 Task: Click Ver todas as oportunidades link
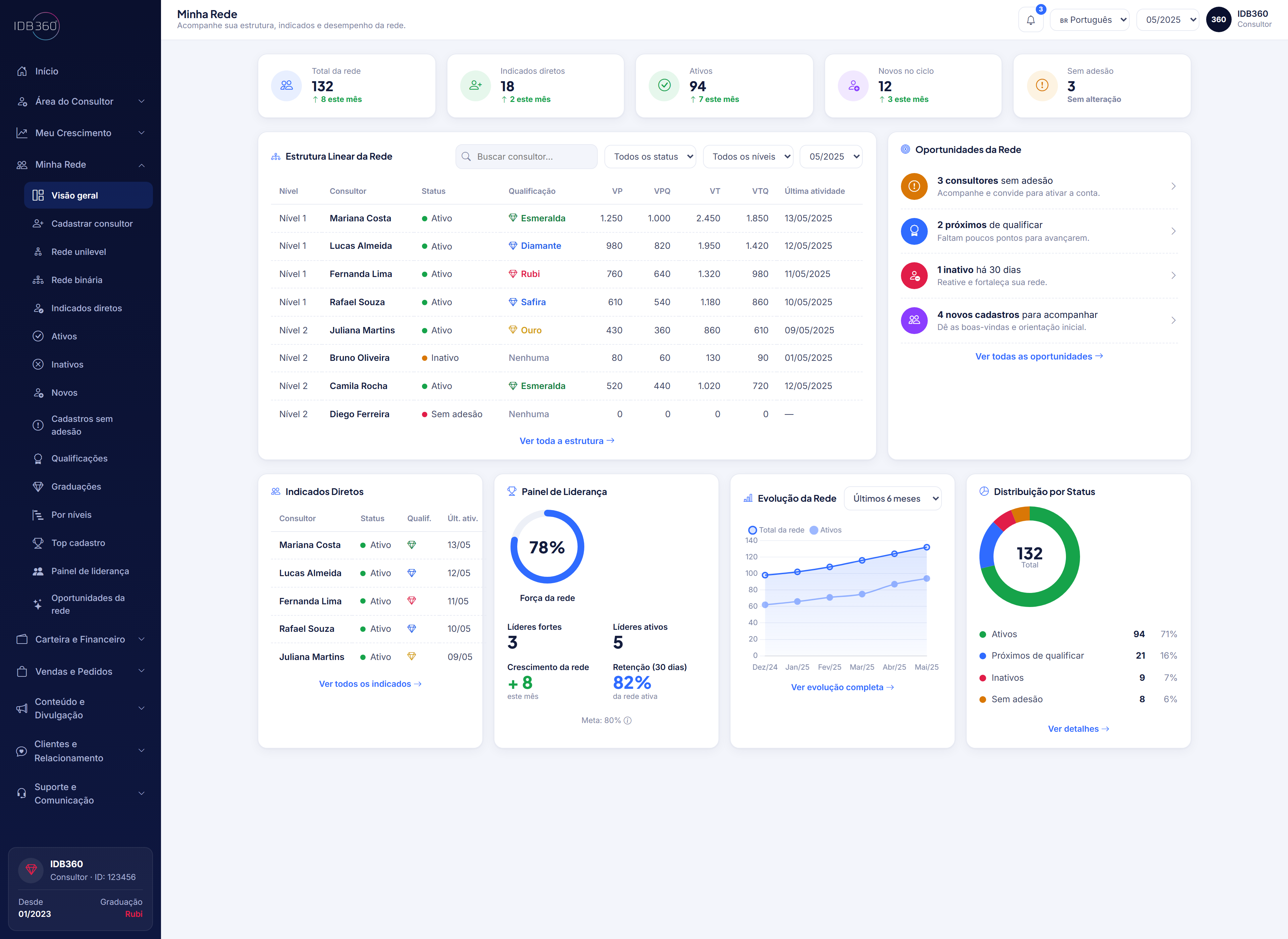[1039, 356]
